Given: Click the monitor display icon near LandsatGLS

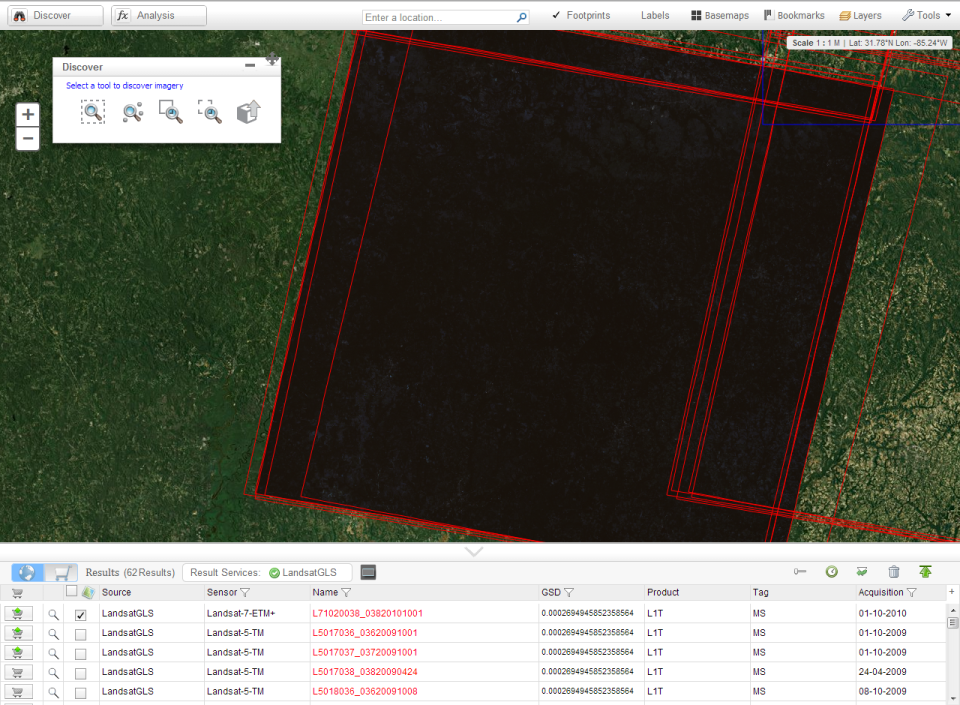Looking at the screenshot, I should (x=368, y=572).
